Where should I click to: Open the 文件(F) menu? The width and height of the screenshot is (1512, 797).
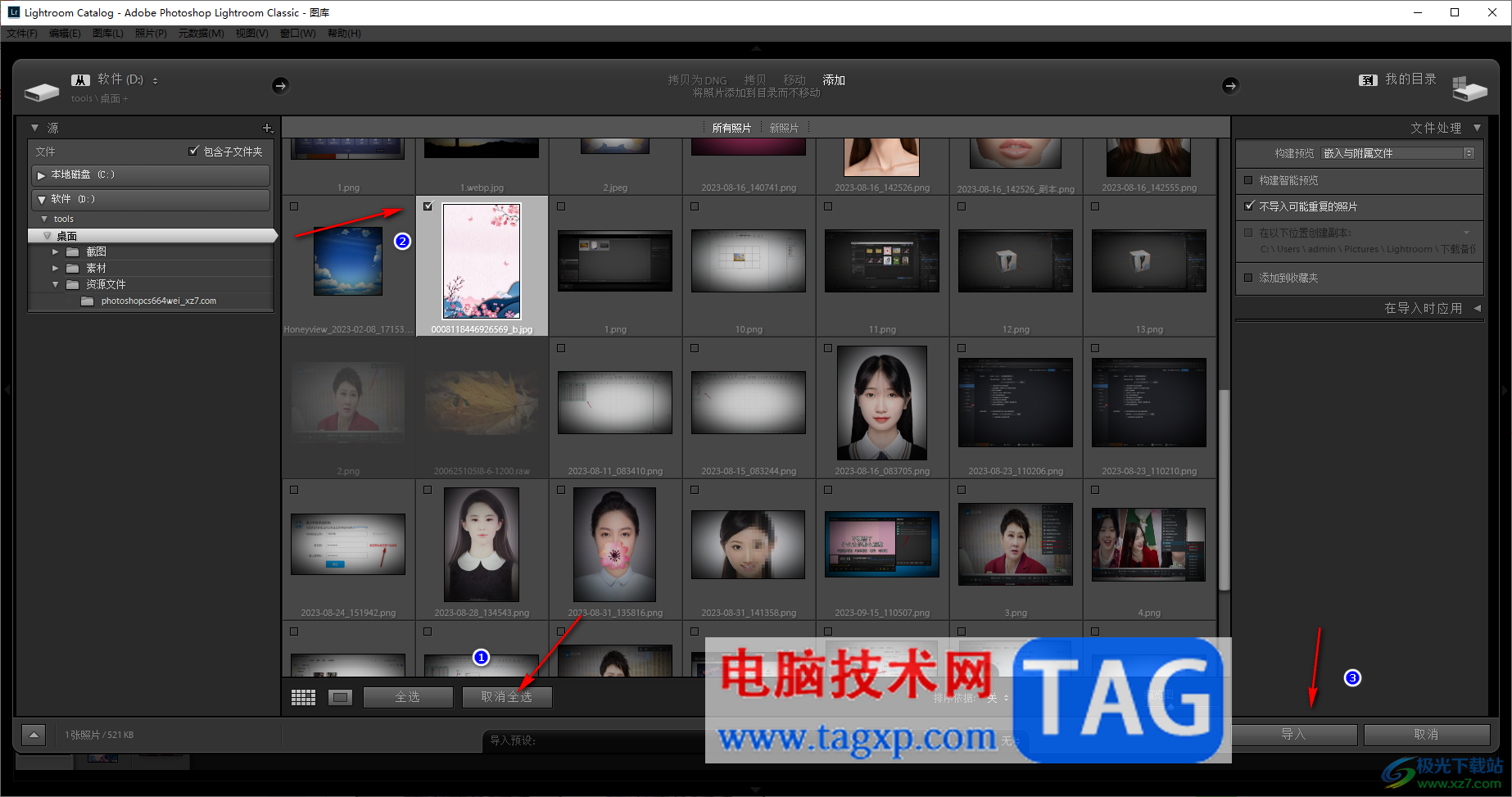pos(22,34)
